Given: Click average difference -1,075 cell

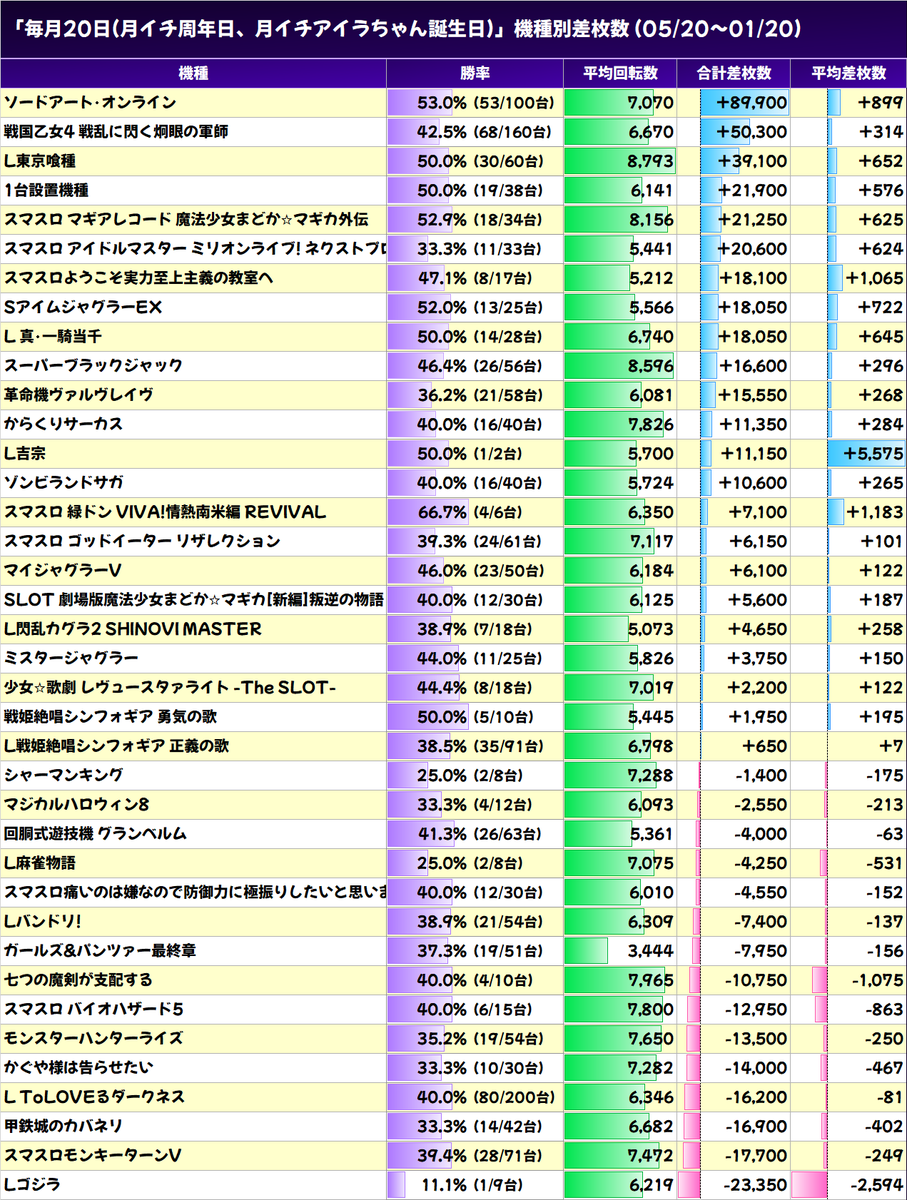Looking at the screenshot, I should (849, 980).
